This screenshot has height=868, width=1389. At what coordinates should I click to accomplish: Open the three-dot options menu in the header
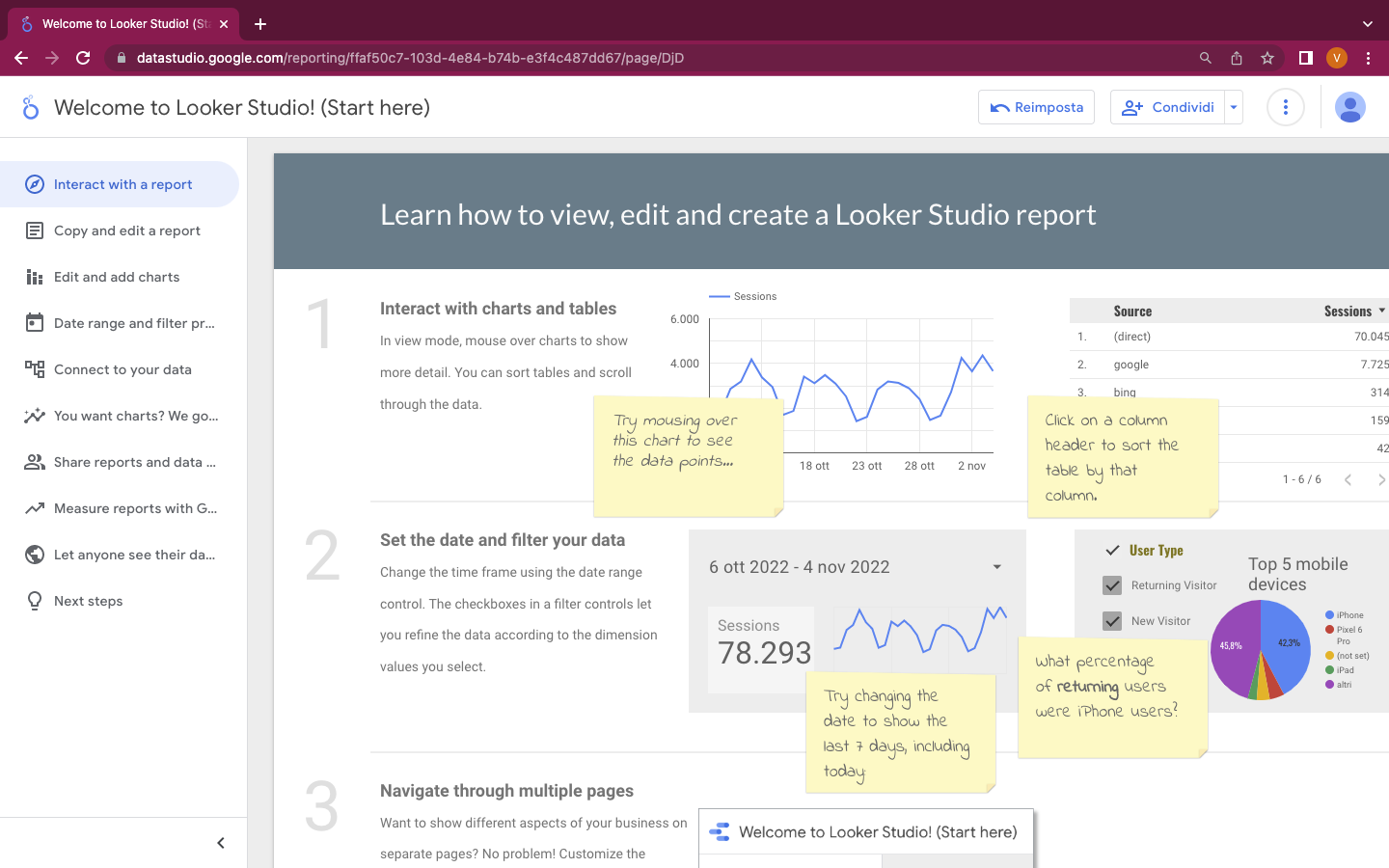click(1285, 107)
